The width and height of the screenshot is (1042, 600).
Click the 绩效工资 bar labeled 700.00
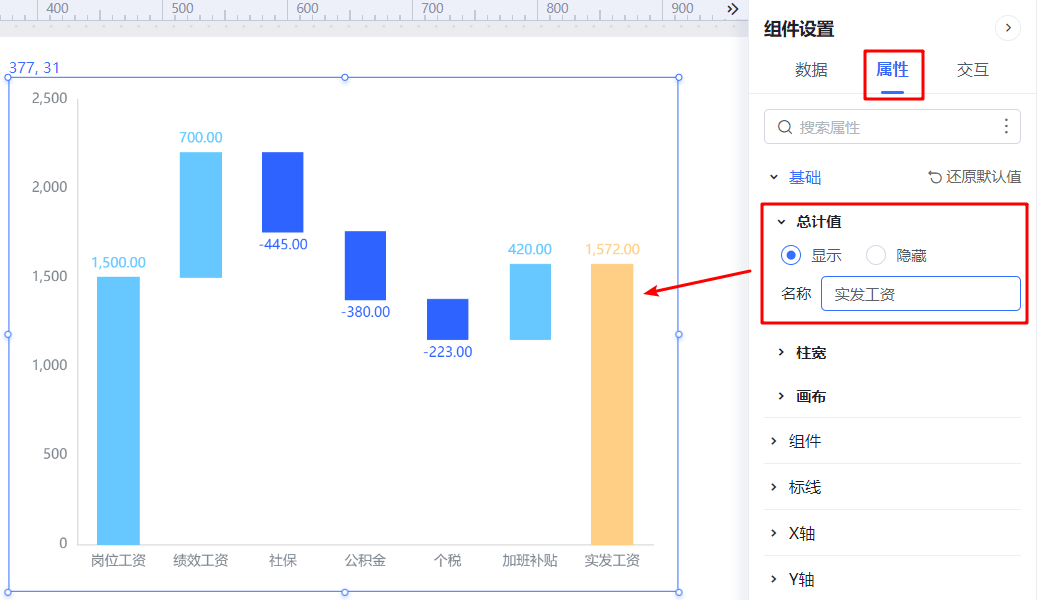click(x=201, y=215)
